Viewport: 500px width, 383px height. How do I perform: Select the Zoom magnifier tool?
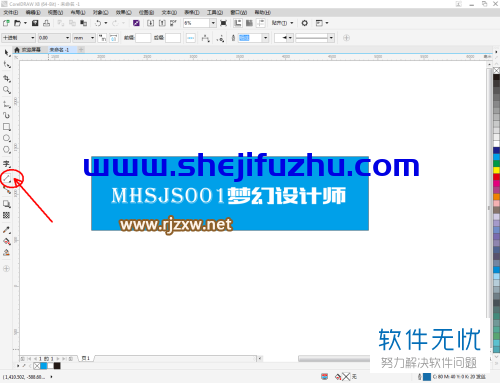click(7, 90)
